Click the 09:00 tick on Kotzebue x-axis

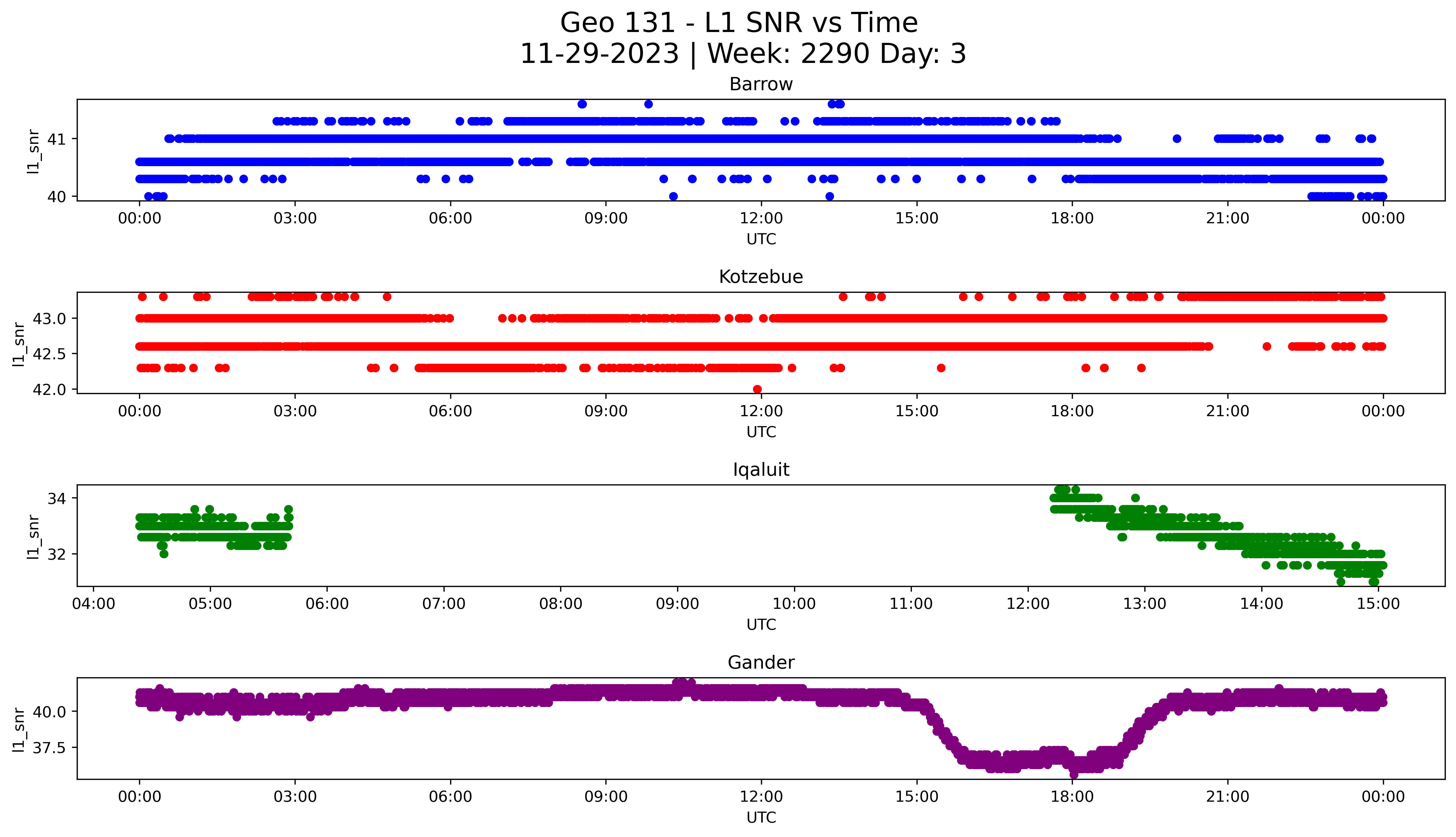click(x=606, y=411)
